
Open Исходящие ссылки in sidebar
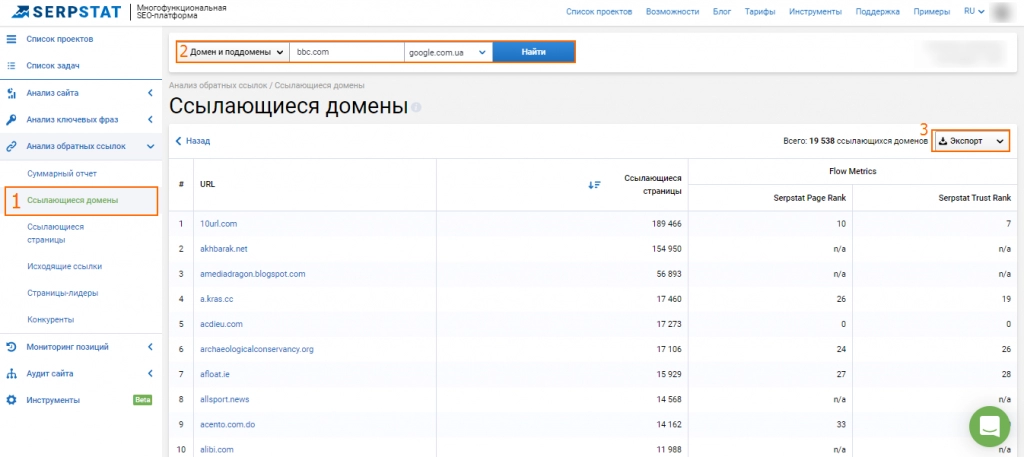coord(65,267)
